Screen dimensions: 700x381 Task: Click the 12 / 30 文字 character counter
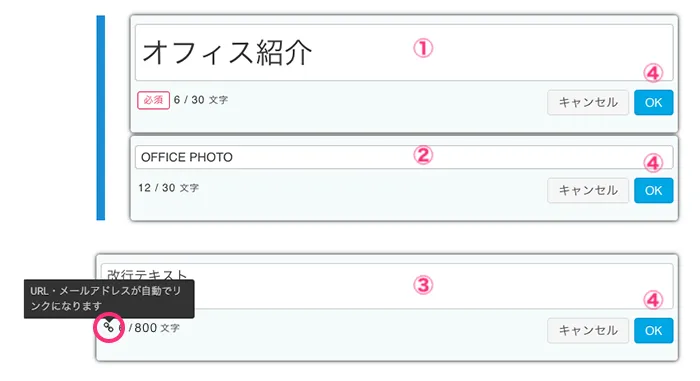pyautogui.click(x=168, y=188)
